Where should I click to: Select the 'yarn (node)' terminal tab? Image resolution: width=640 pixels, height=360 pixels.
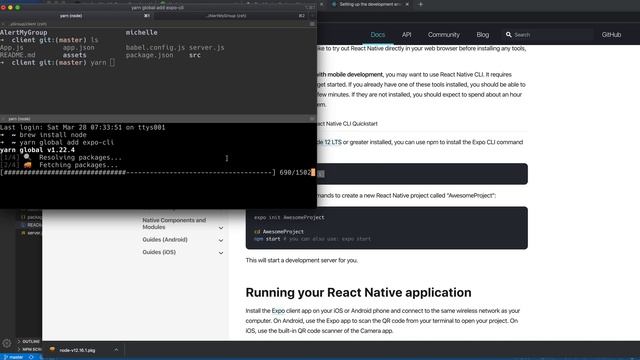(71, 16)
